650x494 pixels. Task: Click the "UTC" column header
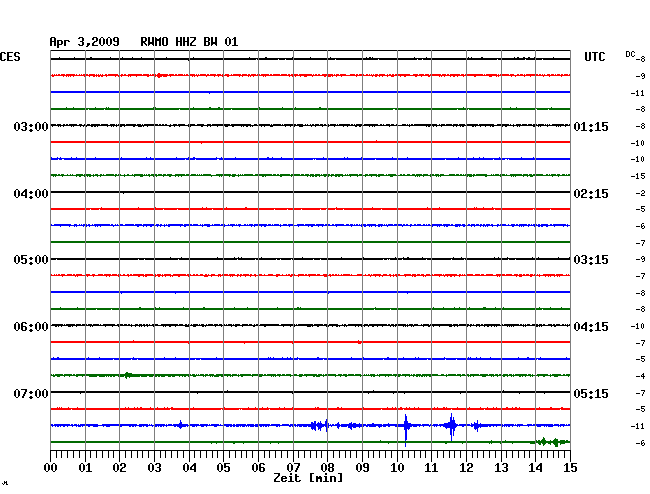(594, 57)
